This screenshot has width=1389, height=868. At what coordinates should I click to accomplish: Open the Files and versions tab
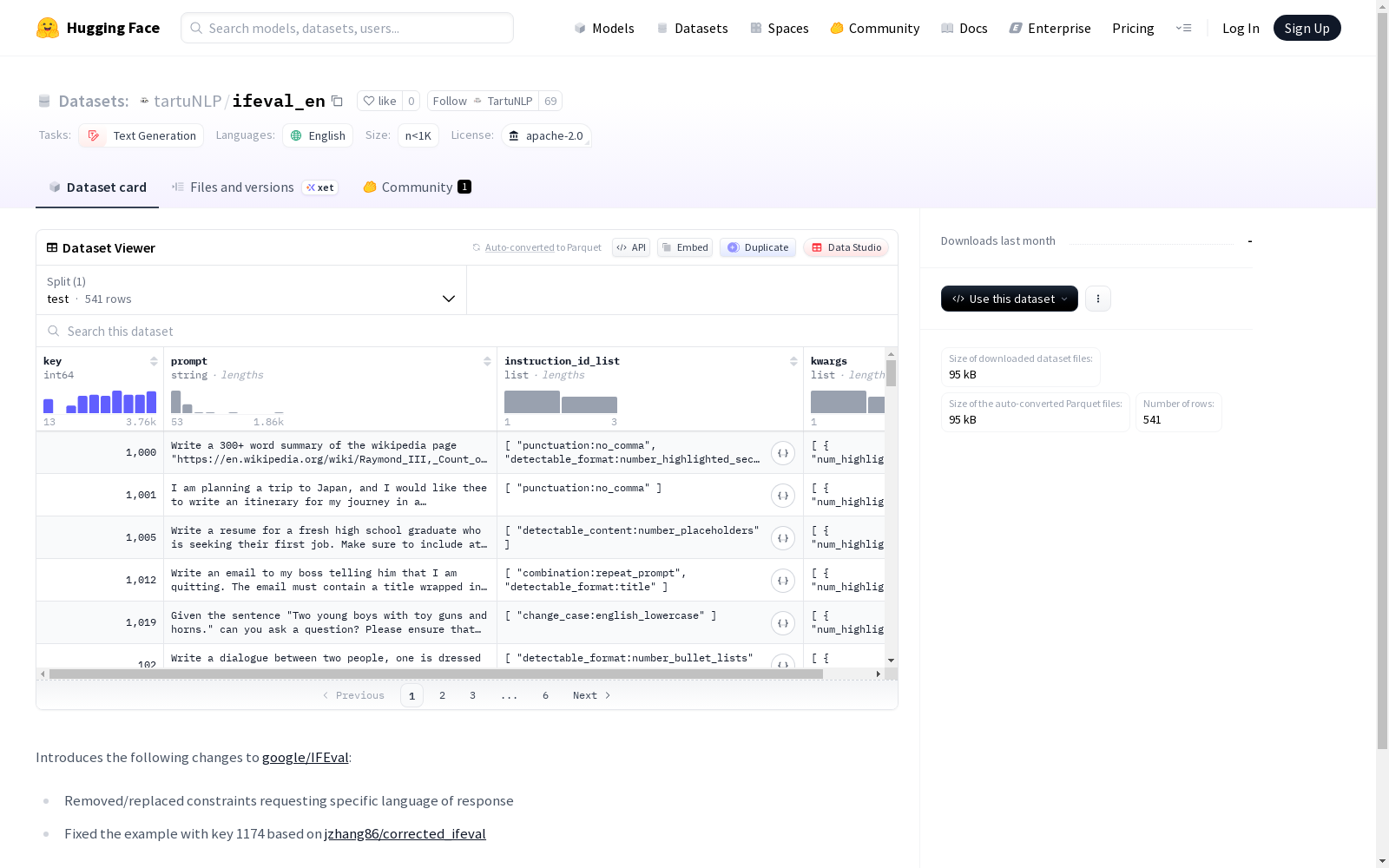click(x=254, y=187)
